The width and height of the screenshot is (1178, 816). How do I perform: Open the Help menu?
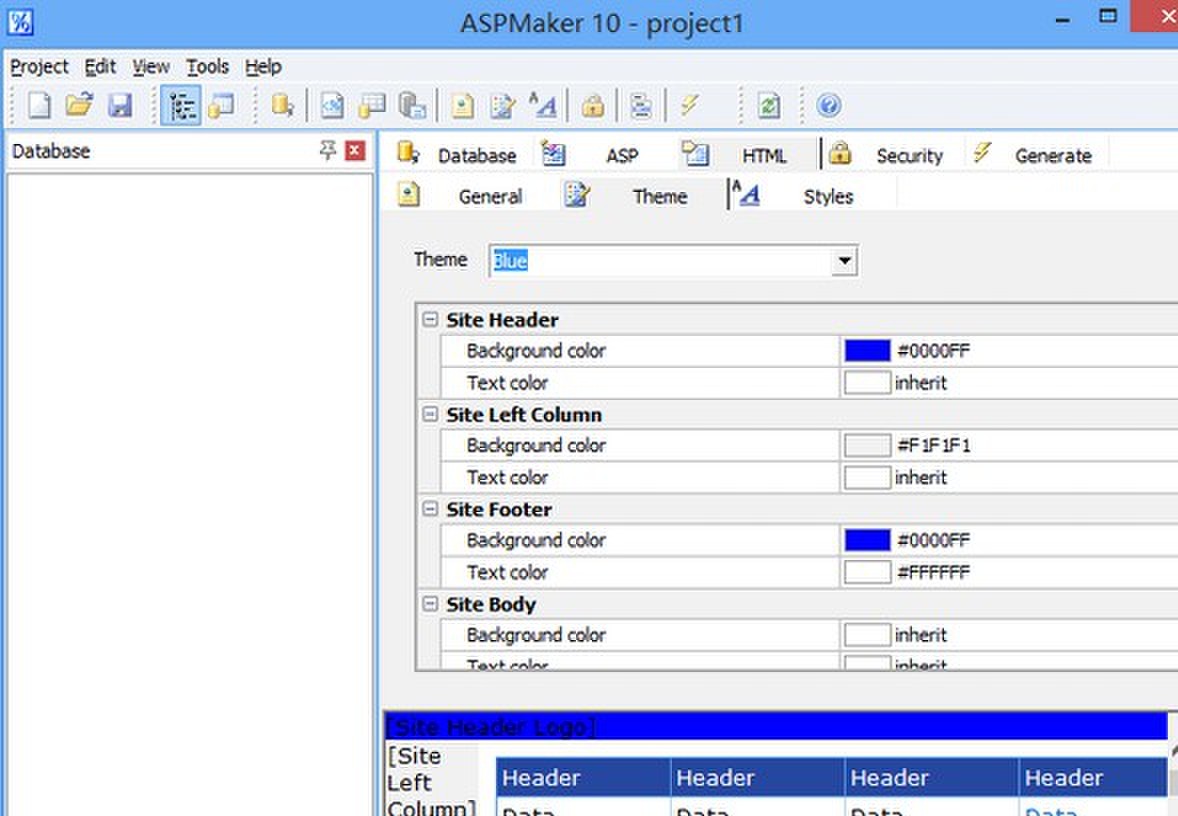coord(263,67)
